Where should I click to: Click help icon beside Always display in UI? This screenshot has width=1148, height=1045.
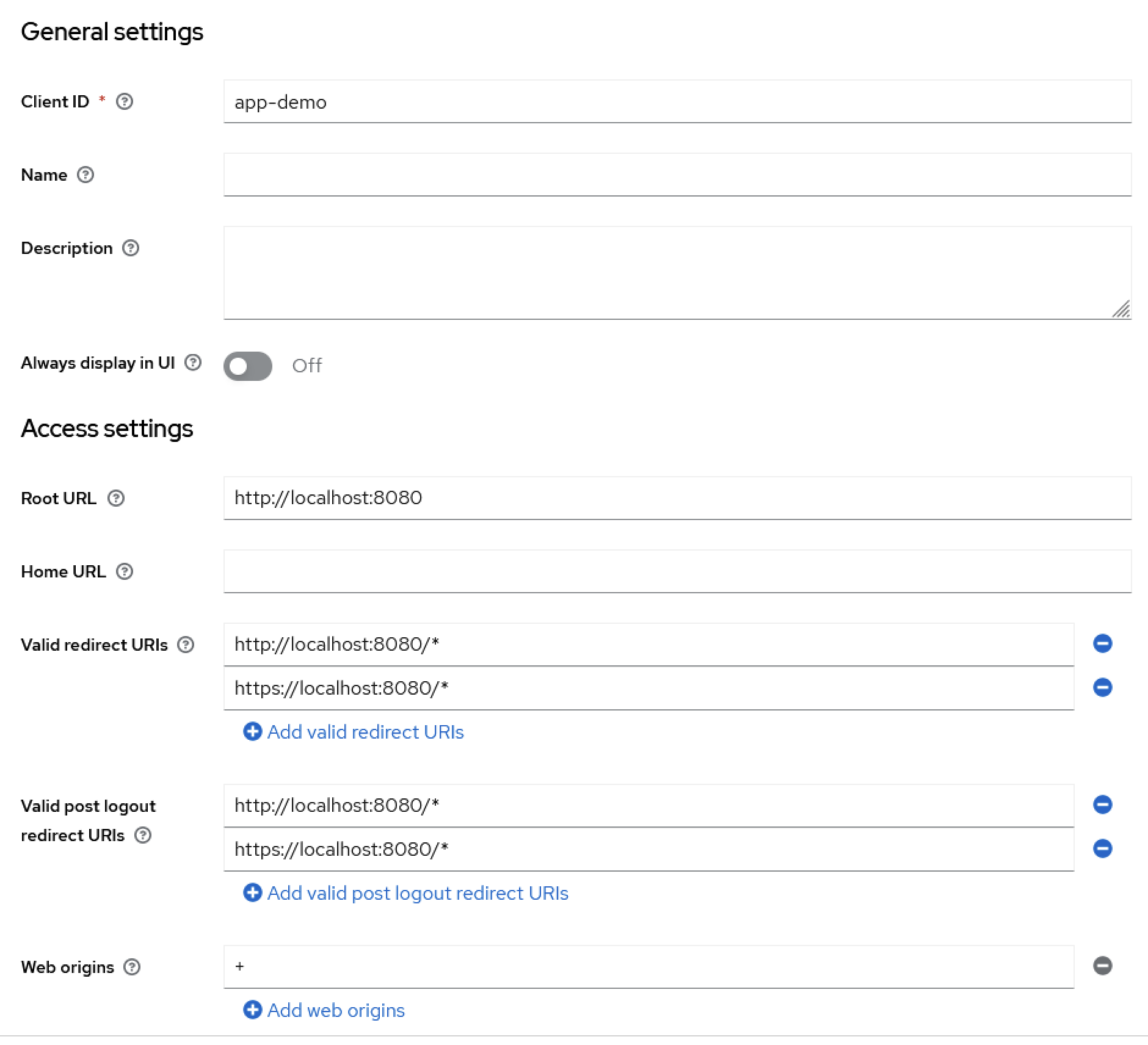click(193, 363)
